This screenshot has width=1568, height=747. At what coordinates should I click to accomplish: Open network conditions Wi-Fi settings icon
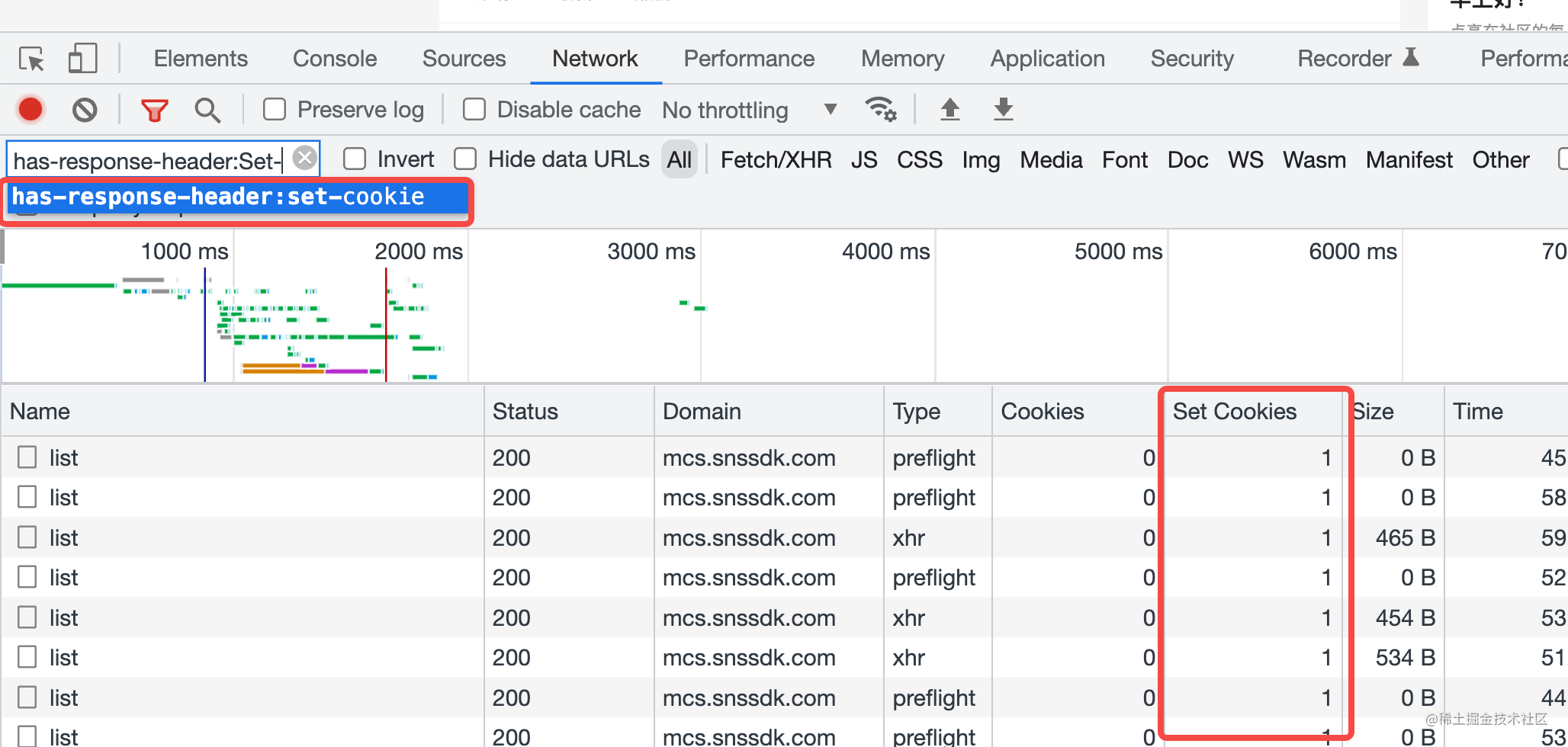pos(881,110)
